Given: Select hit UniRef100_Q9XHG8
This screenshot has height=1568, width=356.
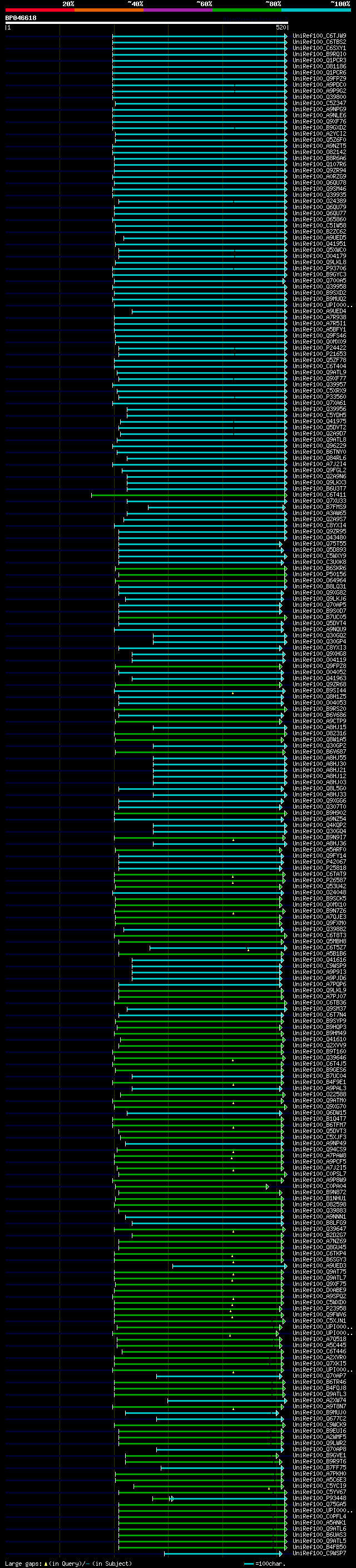Looking at the screenshot, I should [x=319, y=654].
